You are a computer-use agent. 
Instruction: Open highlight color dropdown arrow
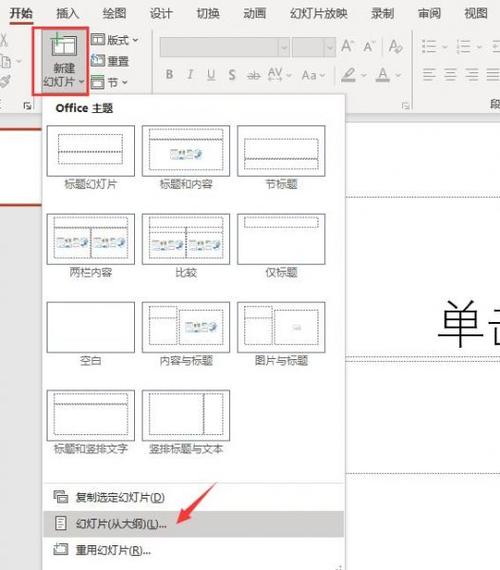[x=364, y=75]
